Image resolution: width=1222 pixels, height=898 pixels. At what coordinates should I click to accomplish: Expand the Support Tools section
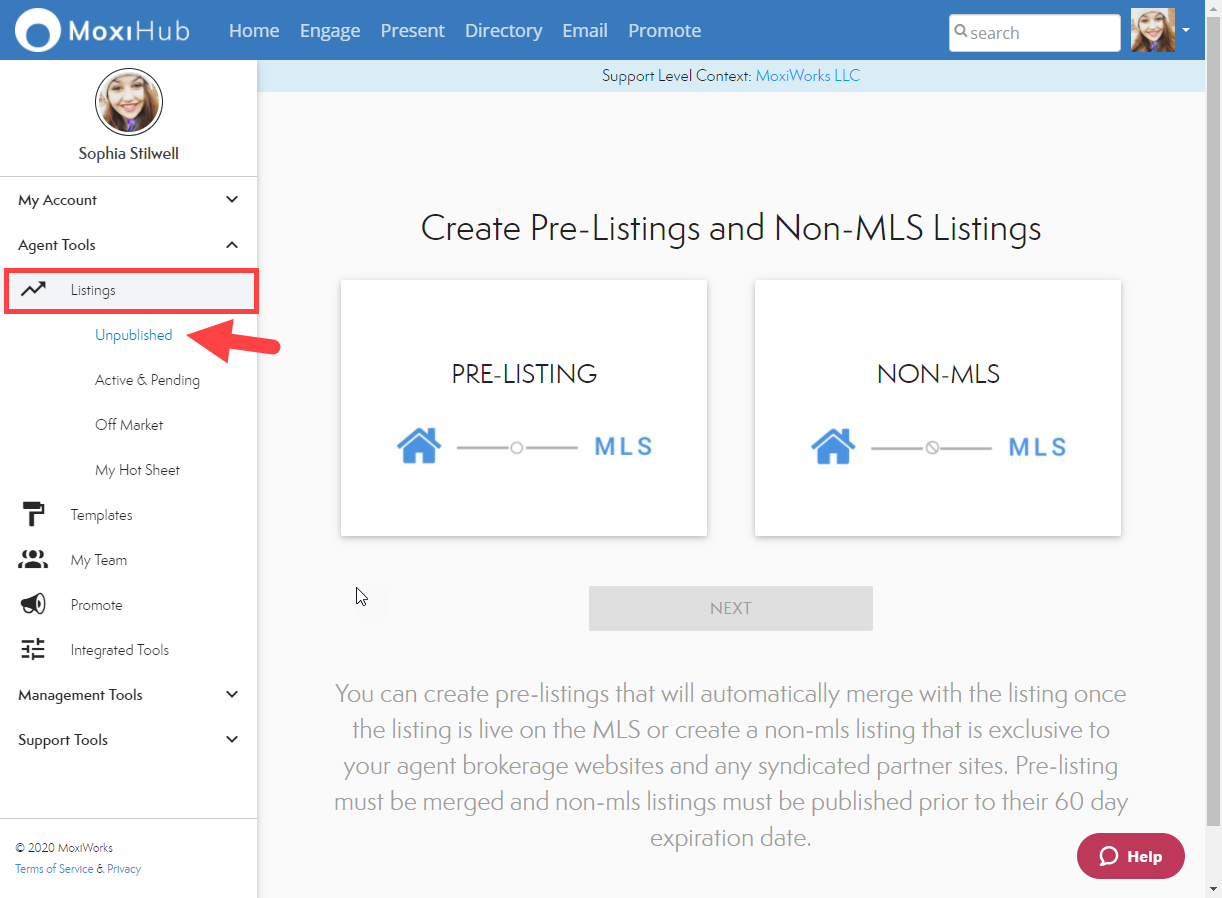tap(232, 740)
